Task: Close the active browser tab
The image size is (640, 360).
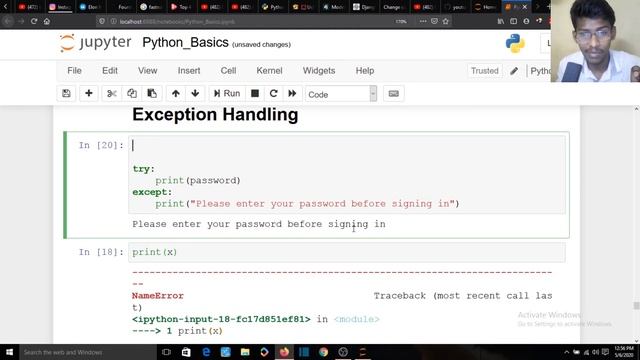Action: pyautogui.click(x=524, y=7)
